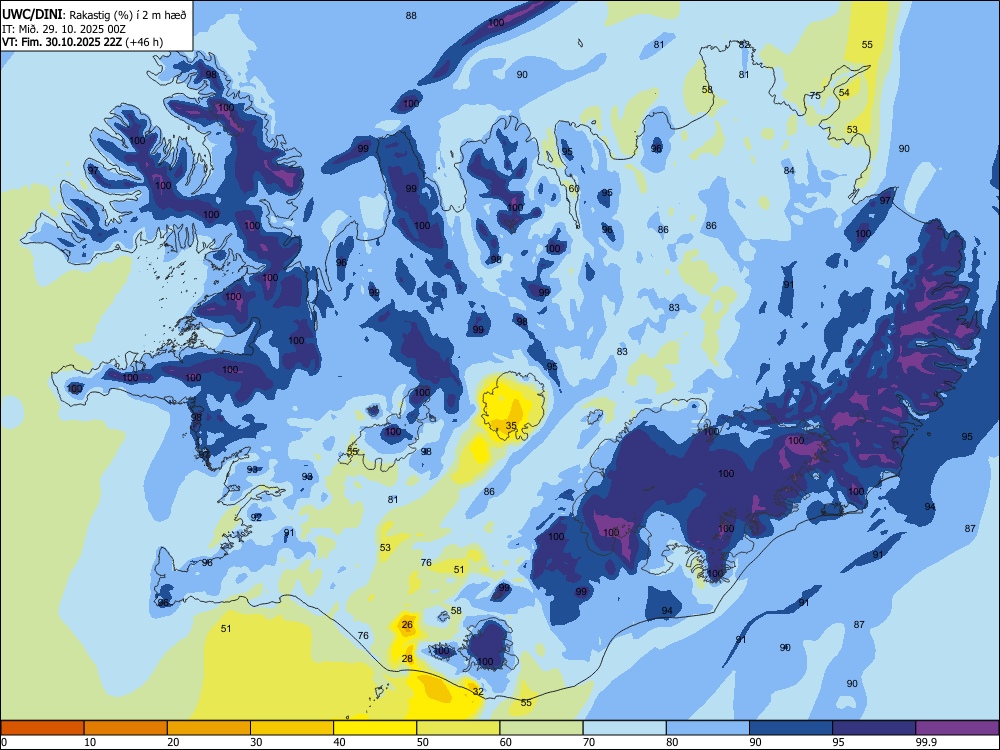Viewport: 1000px width, 750px height.
Task: Click the humidity value '75' in the northeast
Action: [815, 96]
